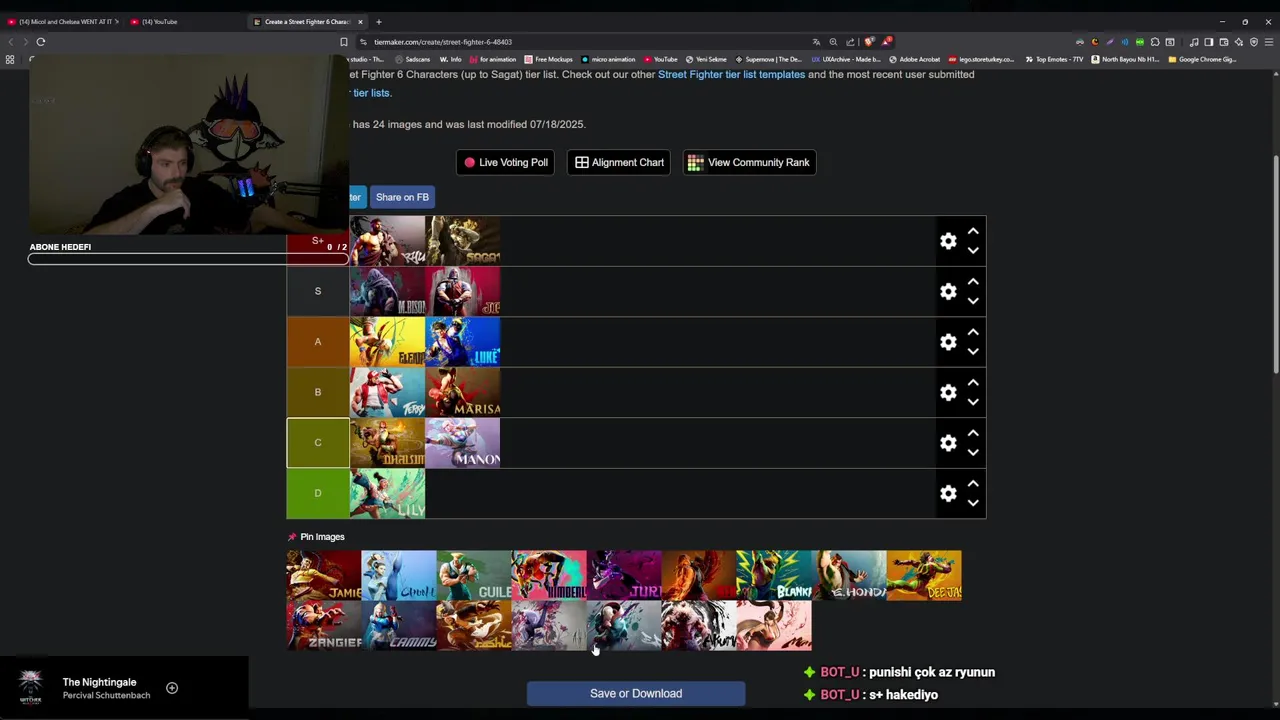View Community Rank
1280x720 pixels.
click(x=750, y=162)
